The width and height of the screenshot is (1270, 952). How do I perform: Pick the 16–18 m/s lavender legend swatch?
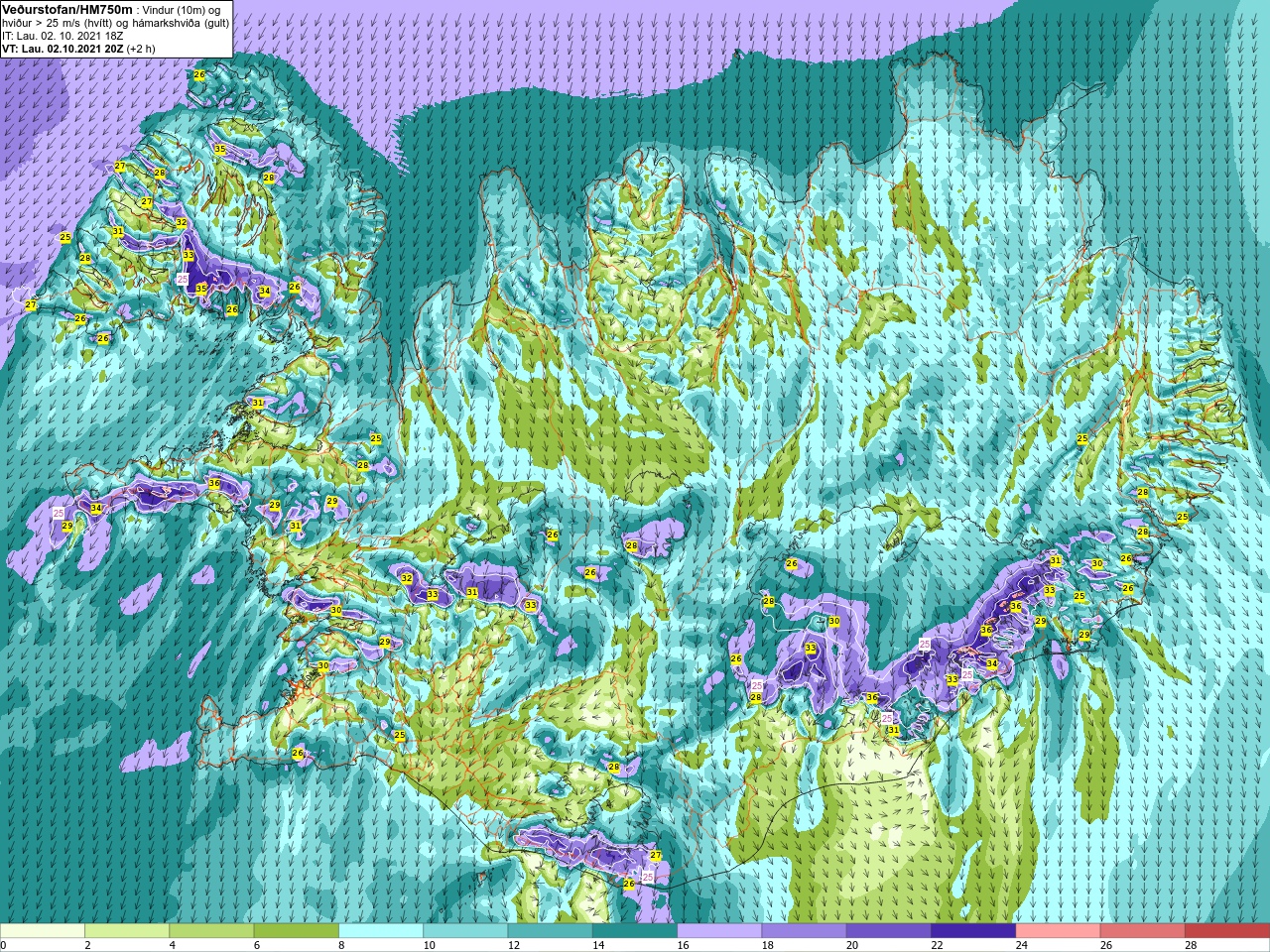pyautogui.click(x=719, y=931)
